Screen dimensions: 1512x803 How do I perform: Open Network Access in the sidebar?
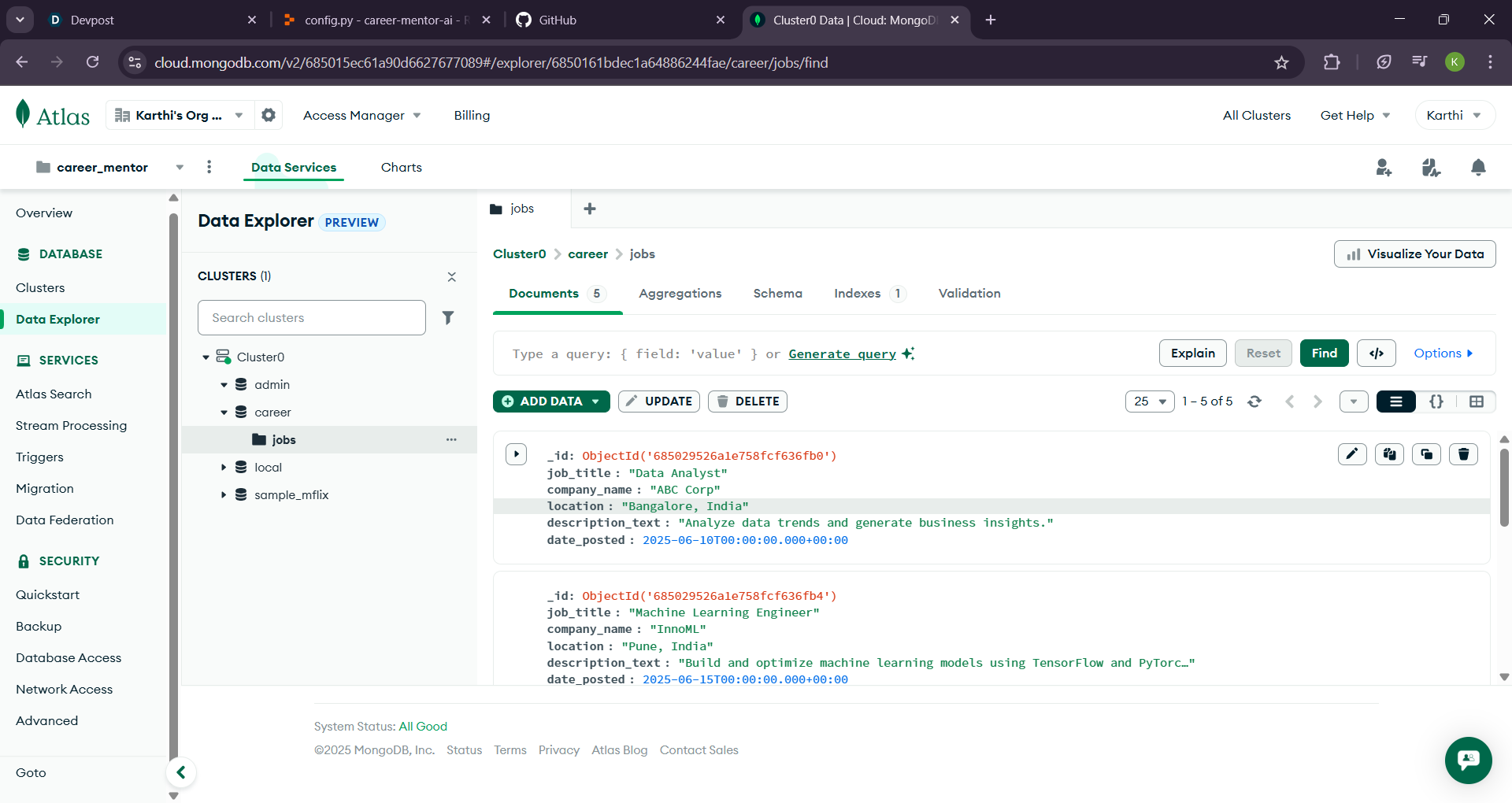(x=65, y=689)
